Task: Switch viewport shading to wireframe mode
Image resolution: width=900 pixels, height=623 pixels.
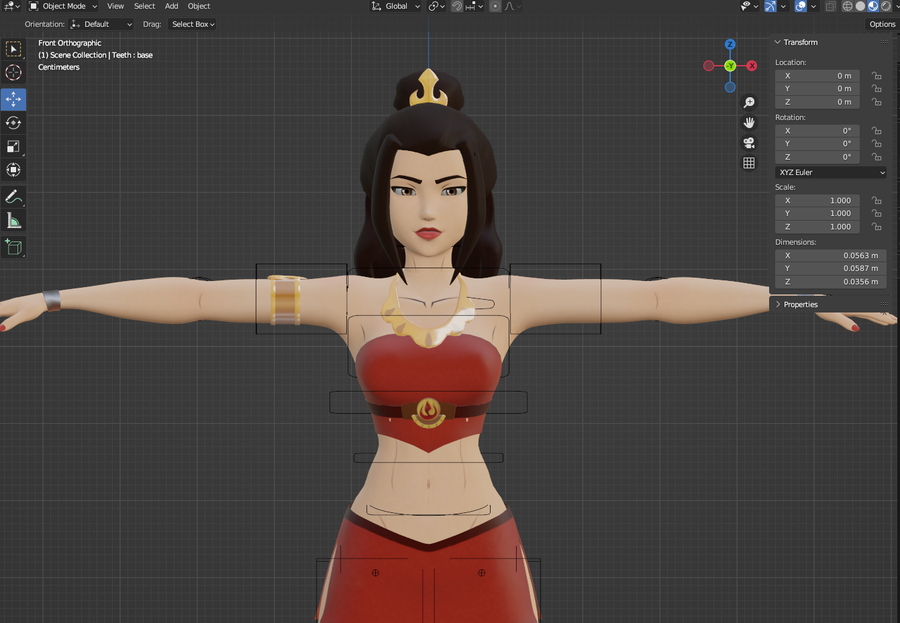Action: point(847,6)
